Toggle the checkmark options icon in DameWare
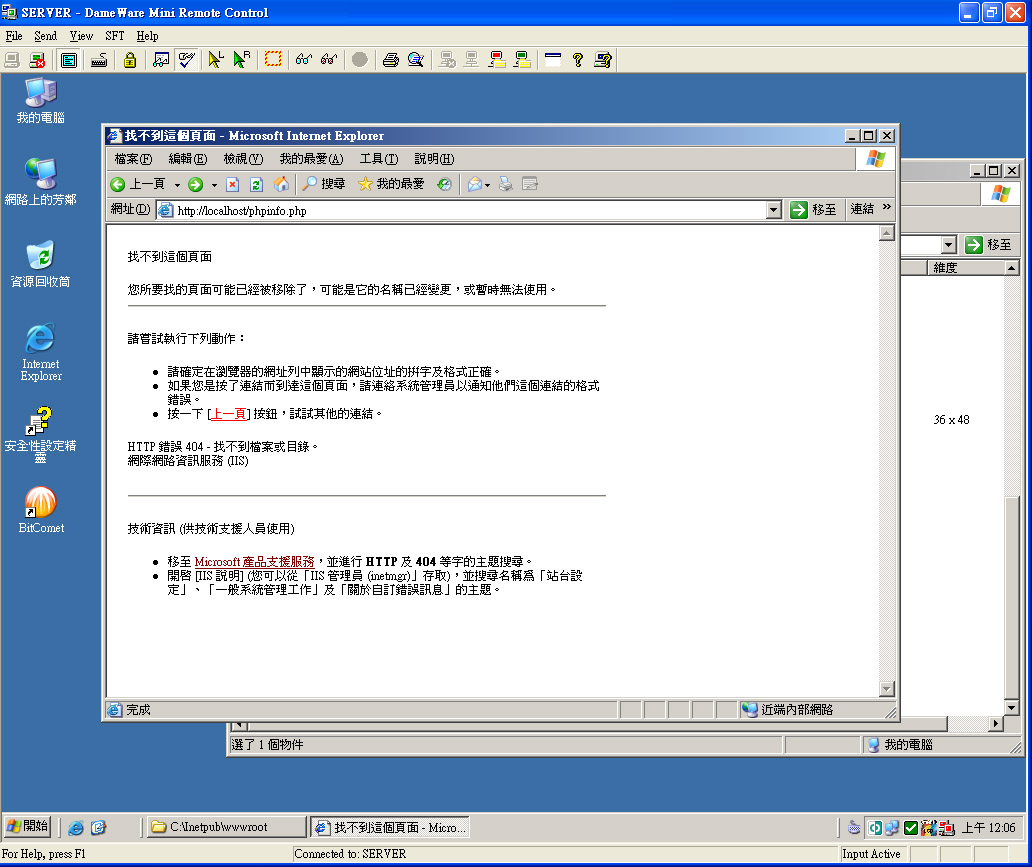The width and height of the screenshot is (1032, 867). point(187,60)
